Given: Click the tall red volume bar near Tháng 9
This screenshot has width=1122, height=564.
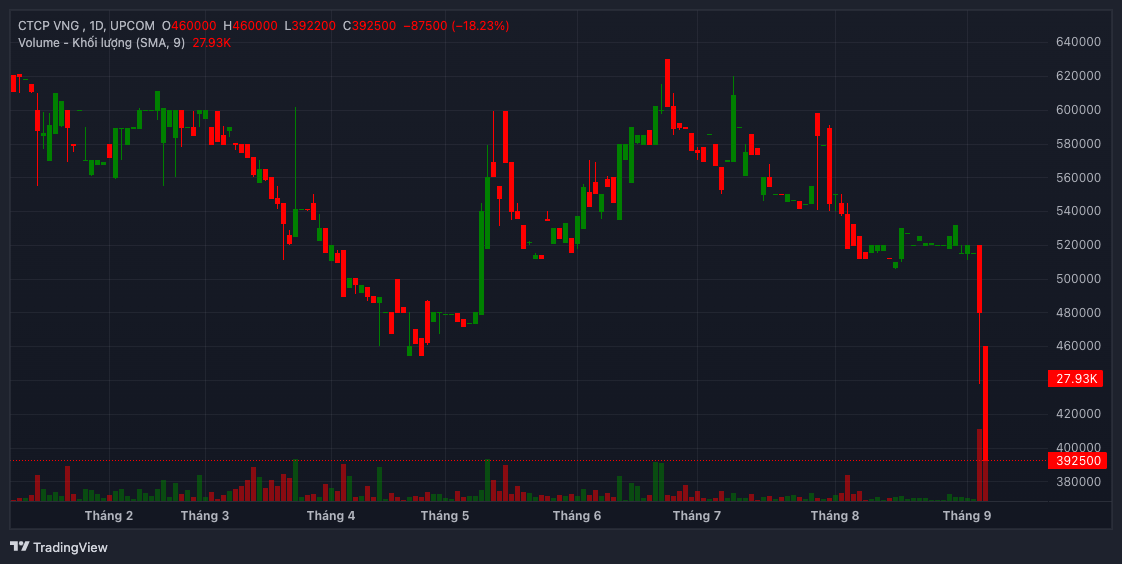Looking at the screenshot, I should click(x=980, y=465).
